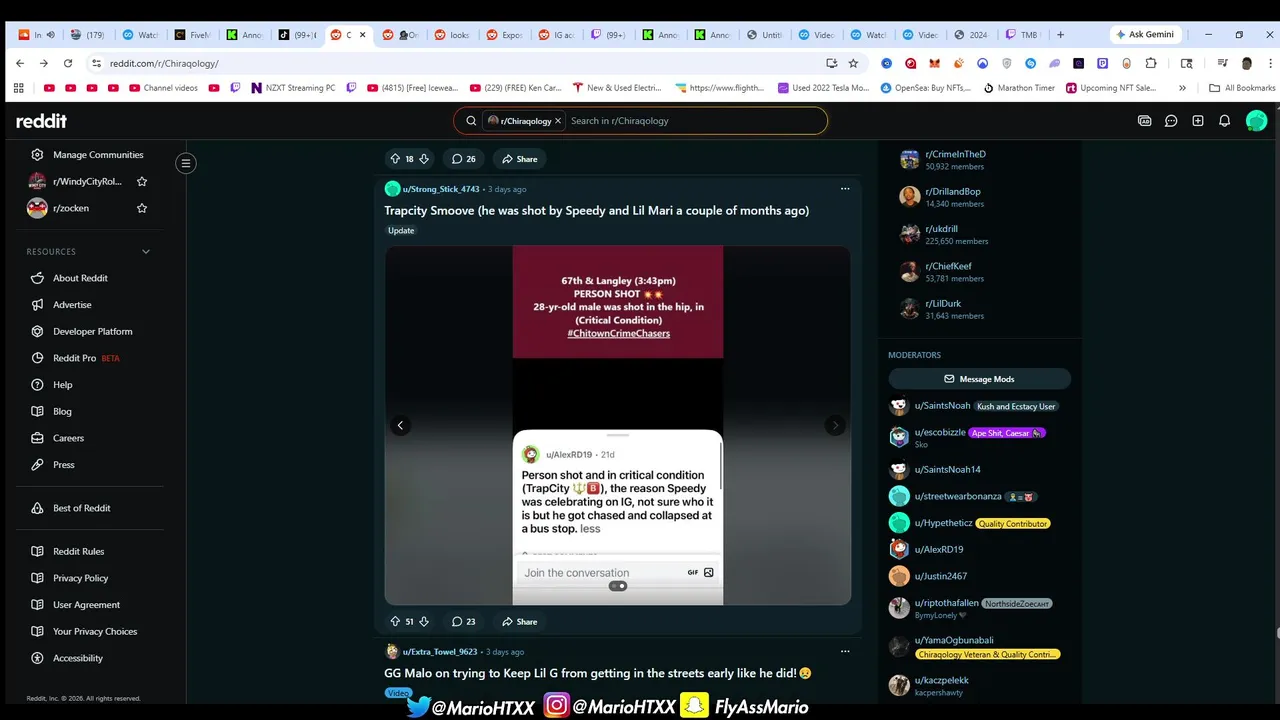Open options menu for Strong_Stick_4743 post
The height and width of the screenshot is (720, 1280).
click(x=845, y=188)
